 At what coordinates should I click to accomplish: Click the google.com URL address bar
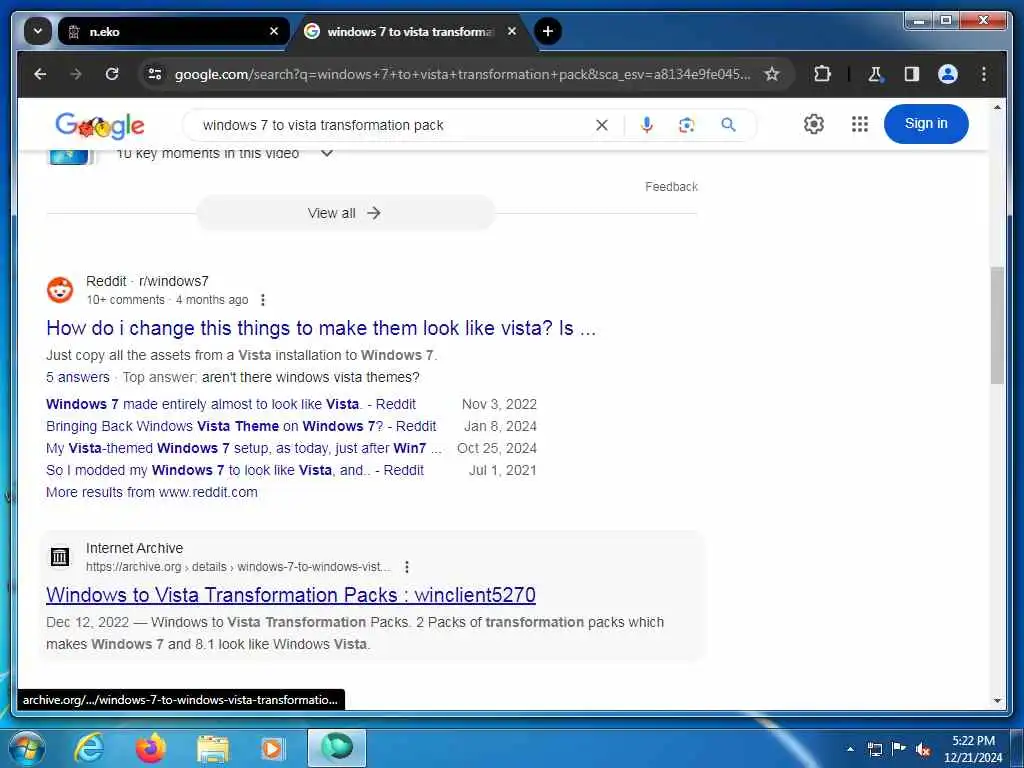coord(462,74)
